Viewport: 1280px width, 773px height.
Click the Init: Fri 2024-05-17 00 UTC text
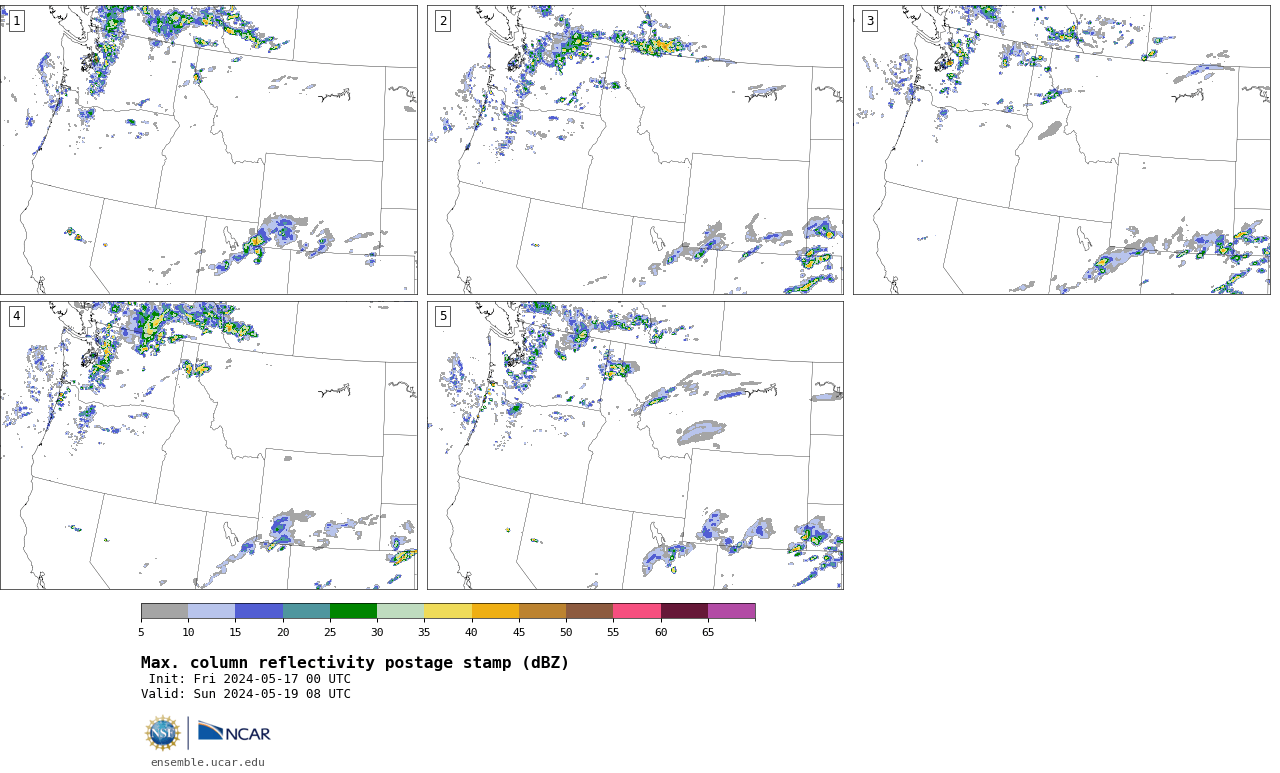tap(250, 679)
